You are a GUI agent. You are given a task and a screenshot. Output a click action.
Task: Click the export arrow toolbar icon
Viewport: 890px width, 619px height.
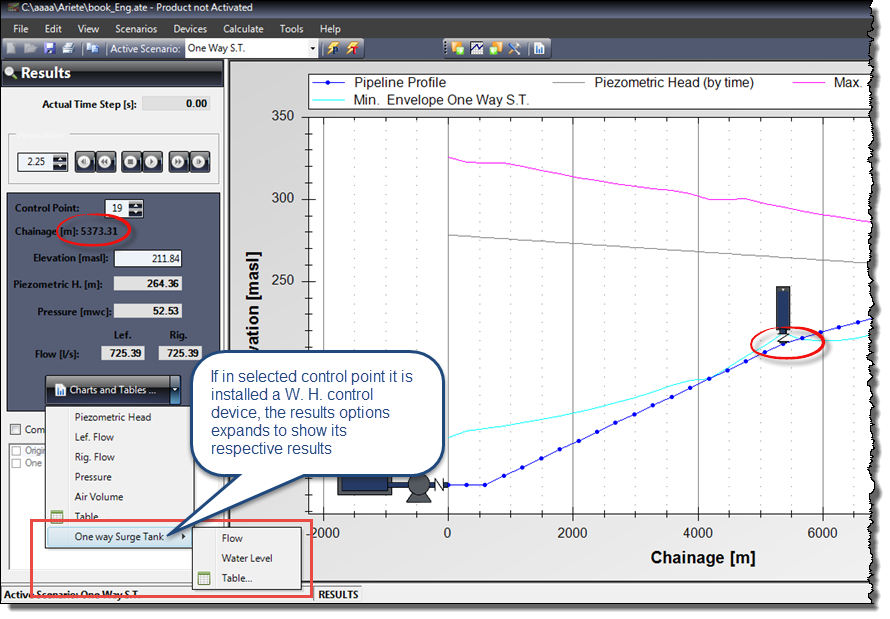point(458,48)
